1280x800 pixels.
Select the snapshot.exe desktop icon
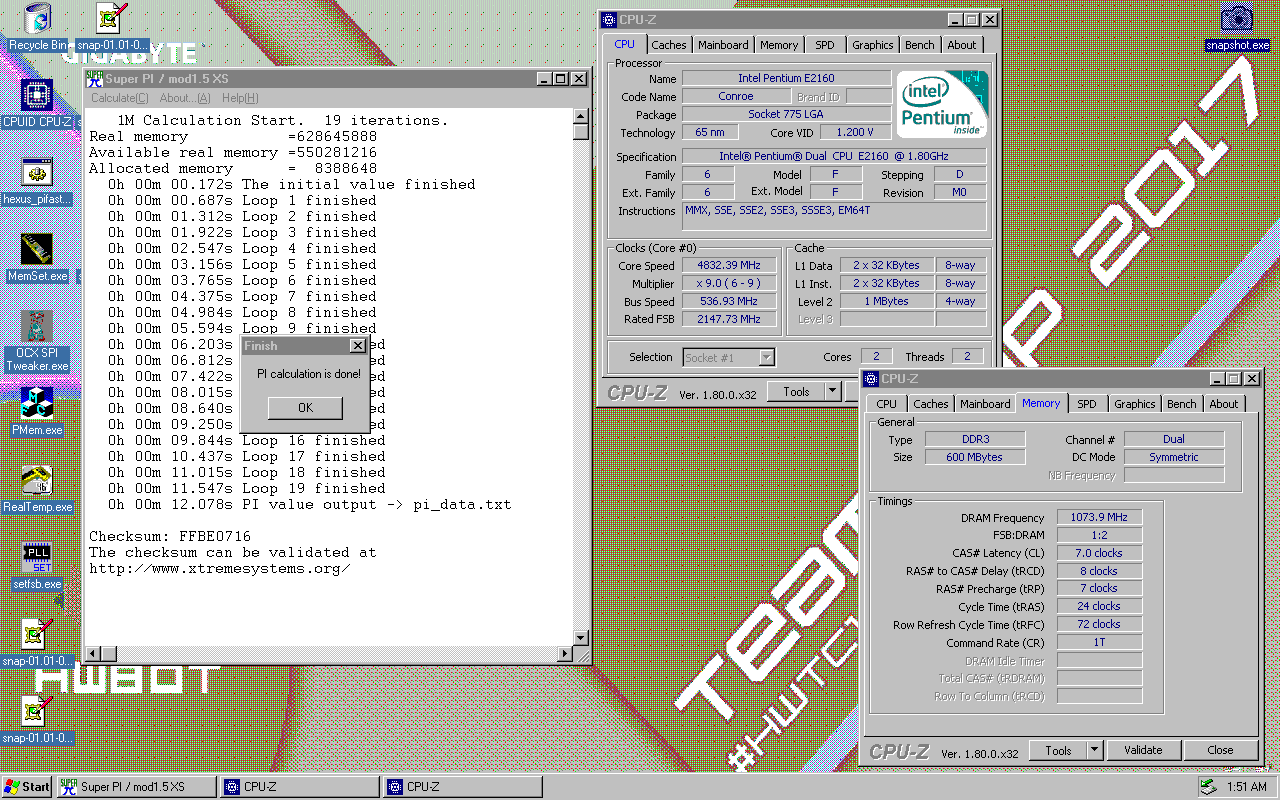[x=1237, y=27]
